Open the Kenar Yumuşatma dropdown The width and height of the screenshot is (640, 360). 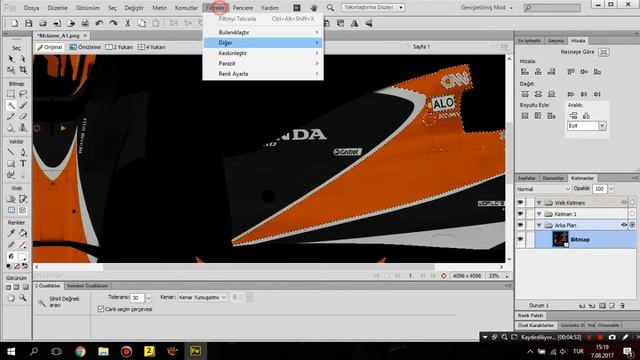click(202, 298)
